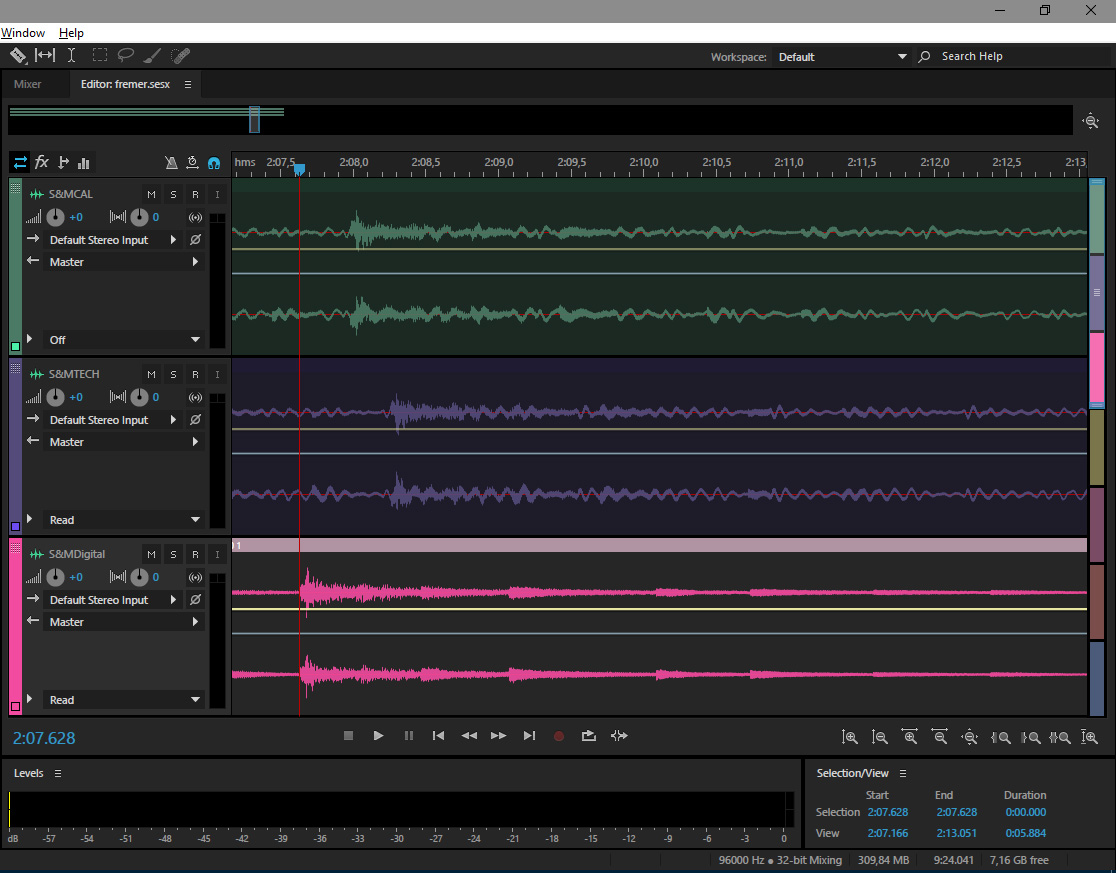Arm S&MCAL track for record
The height and width of the screenshot is (873, 1116).
click(195, 194)
